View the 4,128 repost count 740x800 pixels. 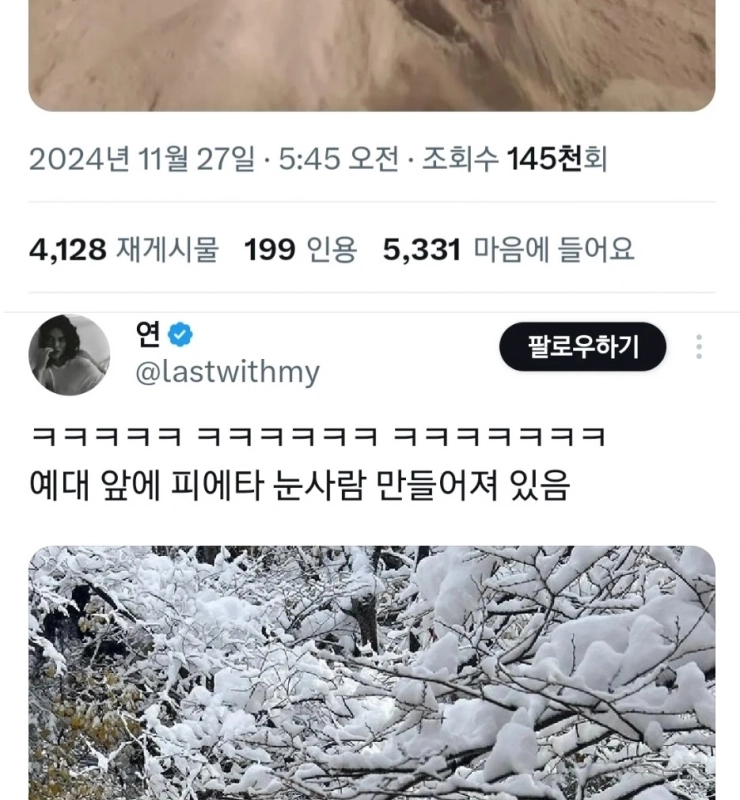pyautogui.click(x=68, y=250)
